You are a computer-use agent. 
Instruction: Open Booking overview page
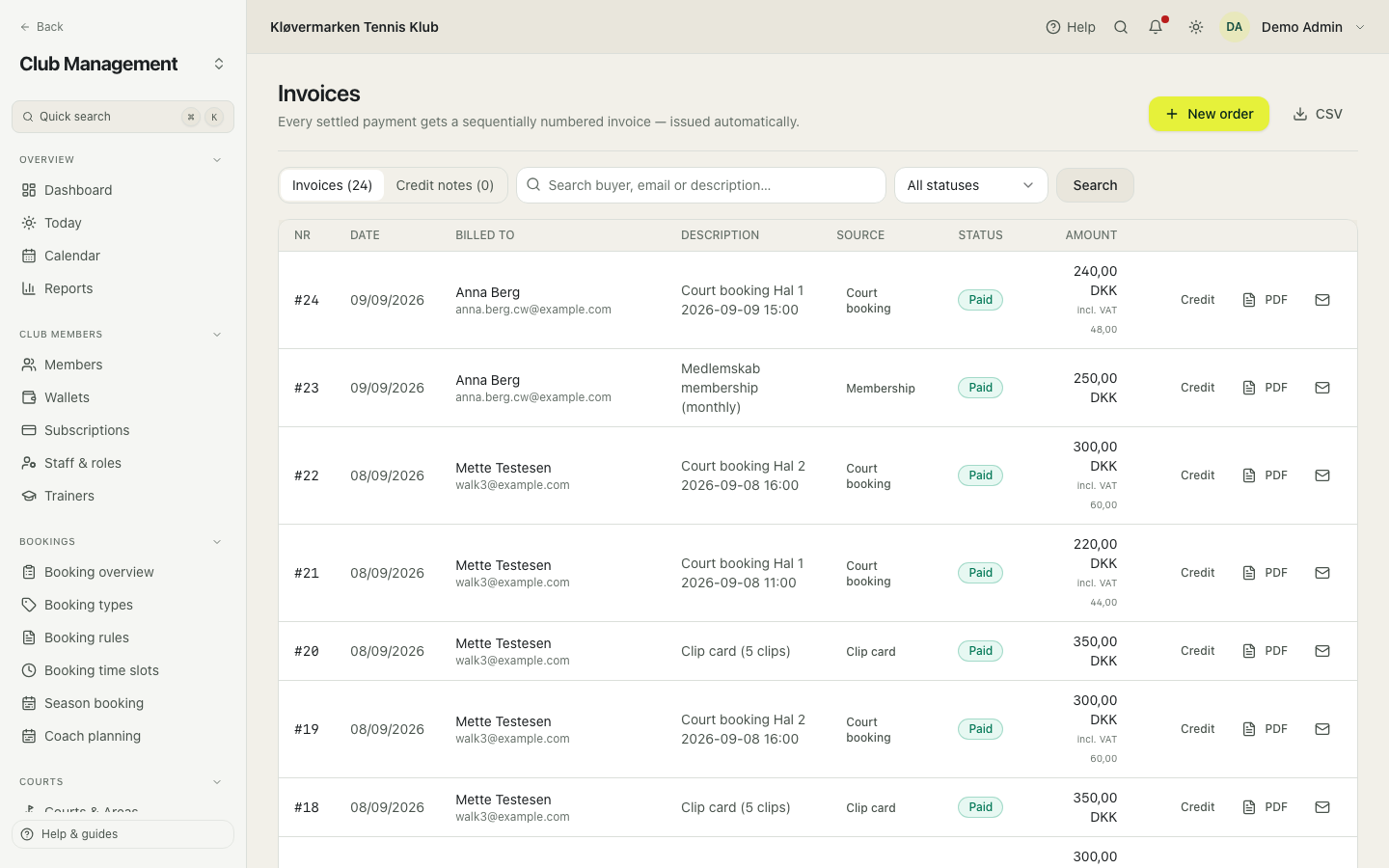click(x=123, y=572)
